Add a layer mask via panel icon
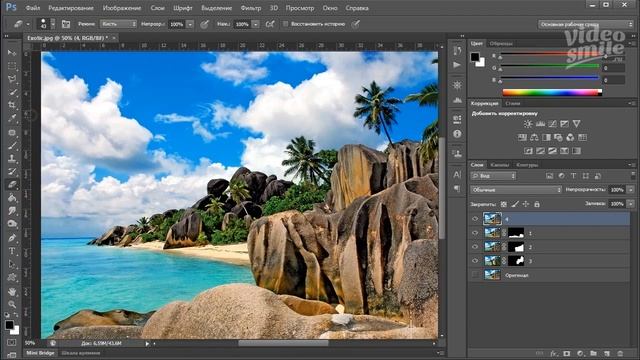Viewport: 640px width, 360px height. point(567,353)
